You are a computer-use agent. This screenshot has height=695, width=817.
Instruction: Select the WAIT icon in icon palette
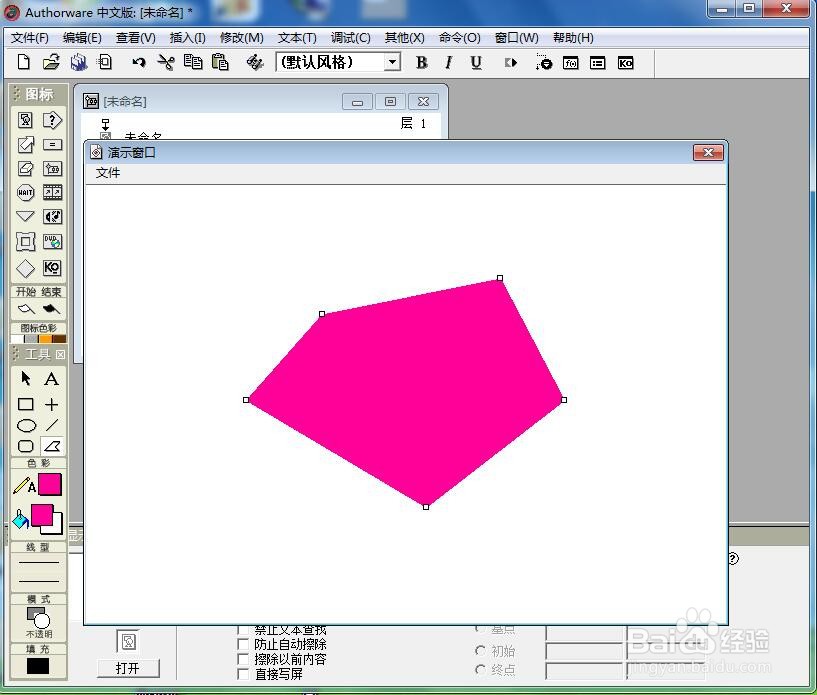tap(26, 192)
